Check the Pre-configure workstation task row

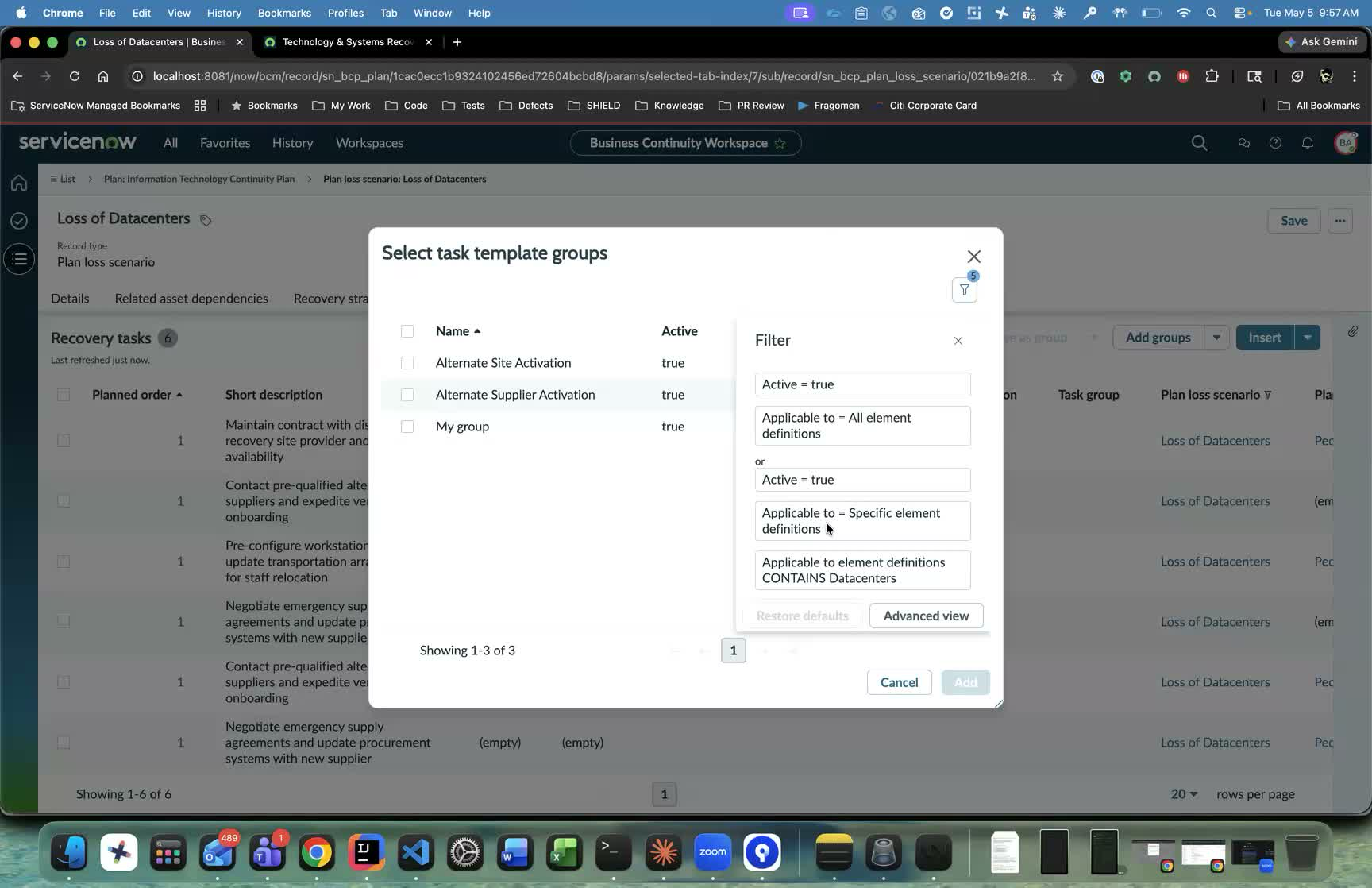click(x=64, y=562)
